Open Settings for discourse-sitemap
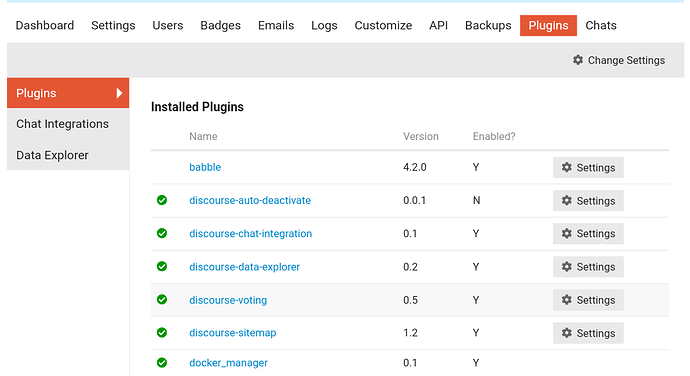The image size is (690, 376). click(x=588, y=333)
